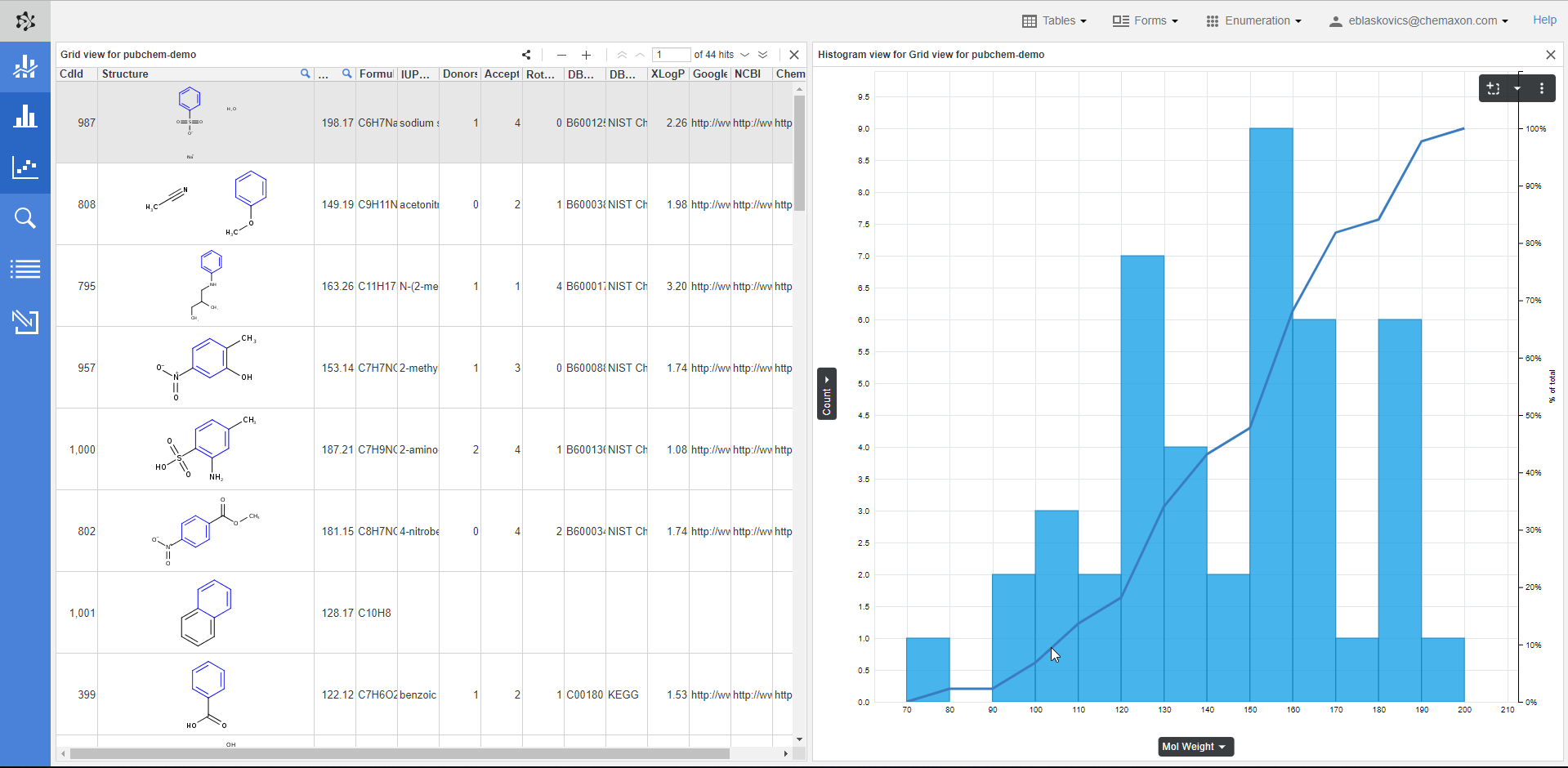This screenshot has height=768, width=1568.
Task: Jump to last hit with double-down chevron
Action: pyautogui.click(x=763, y=55)
